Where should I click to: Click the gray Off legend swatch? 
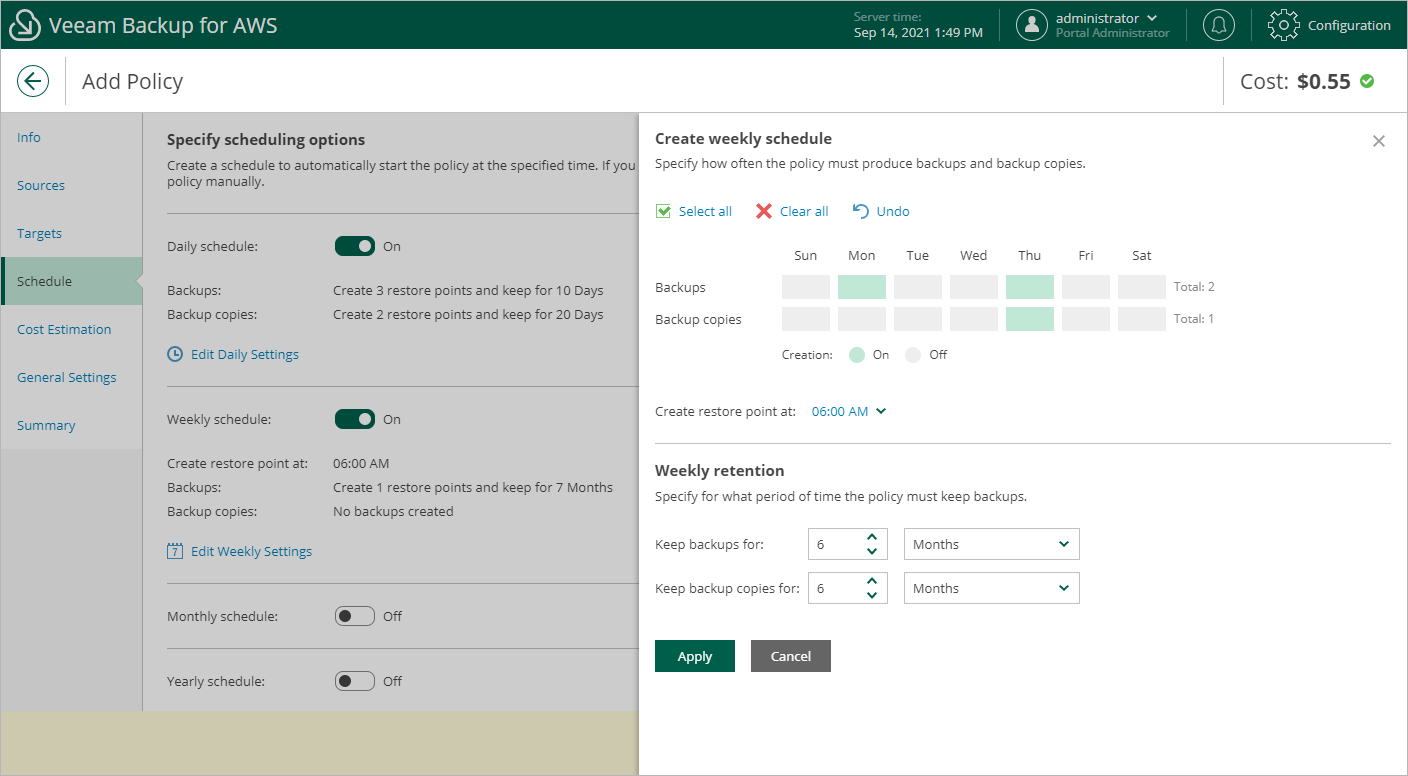[913, 355]
